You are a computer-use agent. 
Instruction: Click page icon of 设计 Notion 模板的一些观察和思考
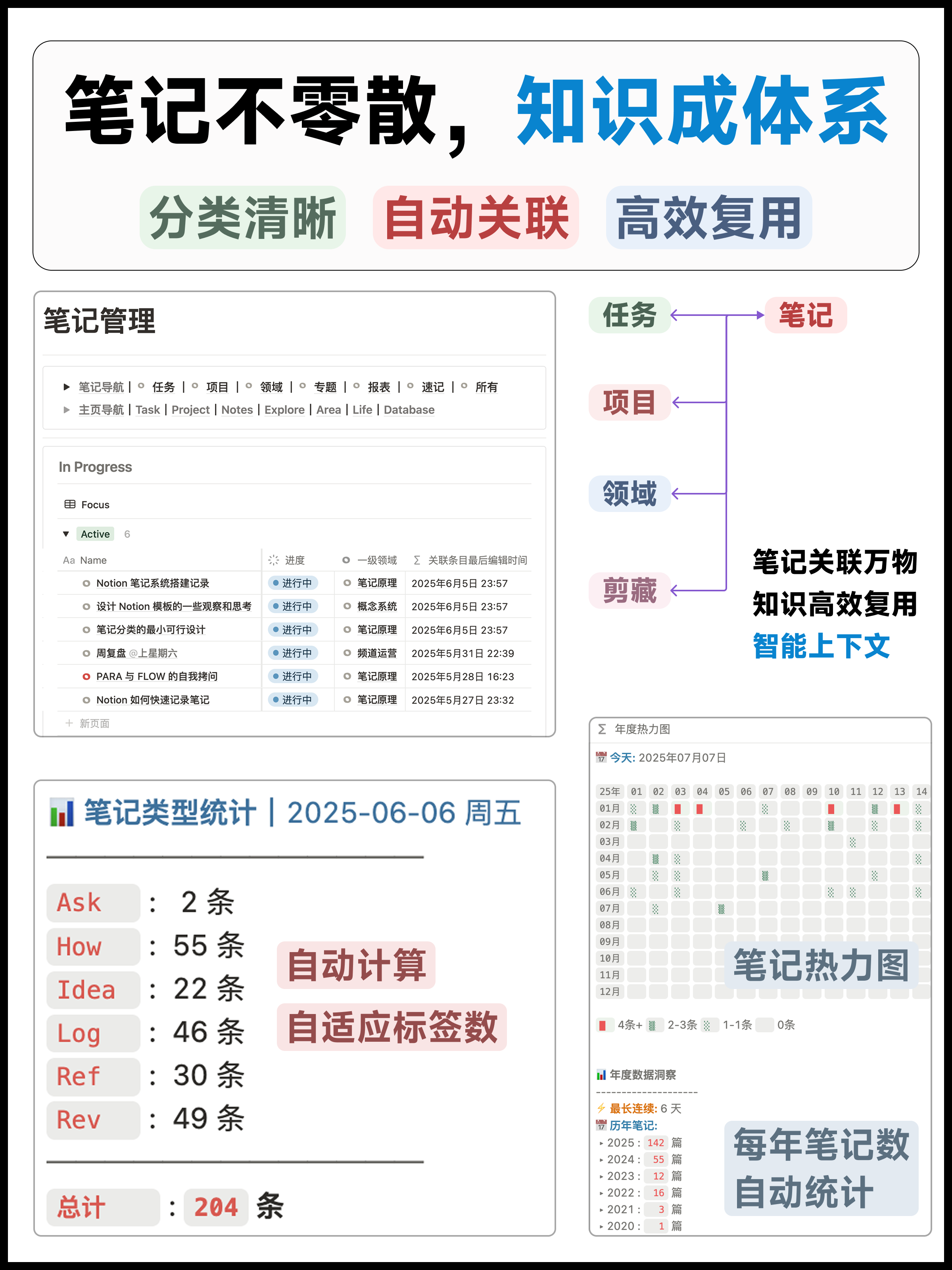86,606
